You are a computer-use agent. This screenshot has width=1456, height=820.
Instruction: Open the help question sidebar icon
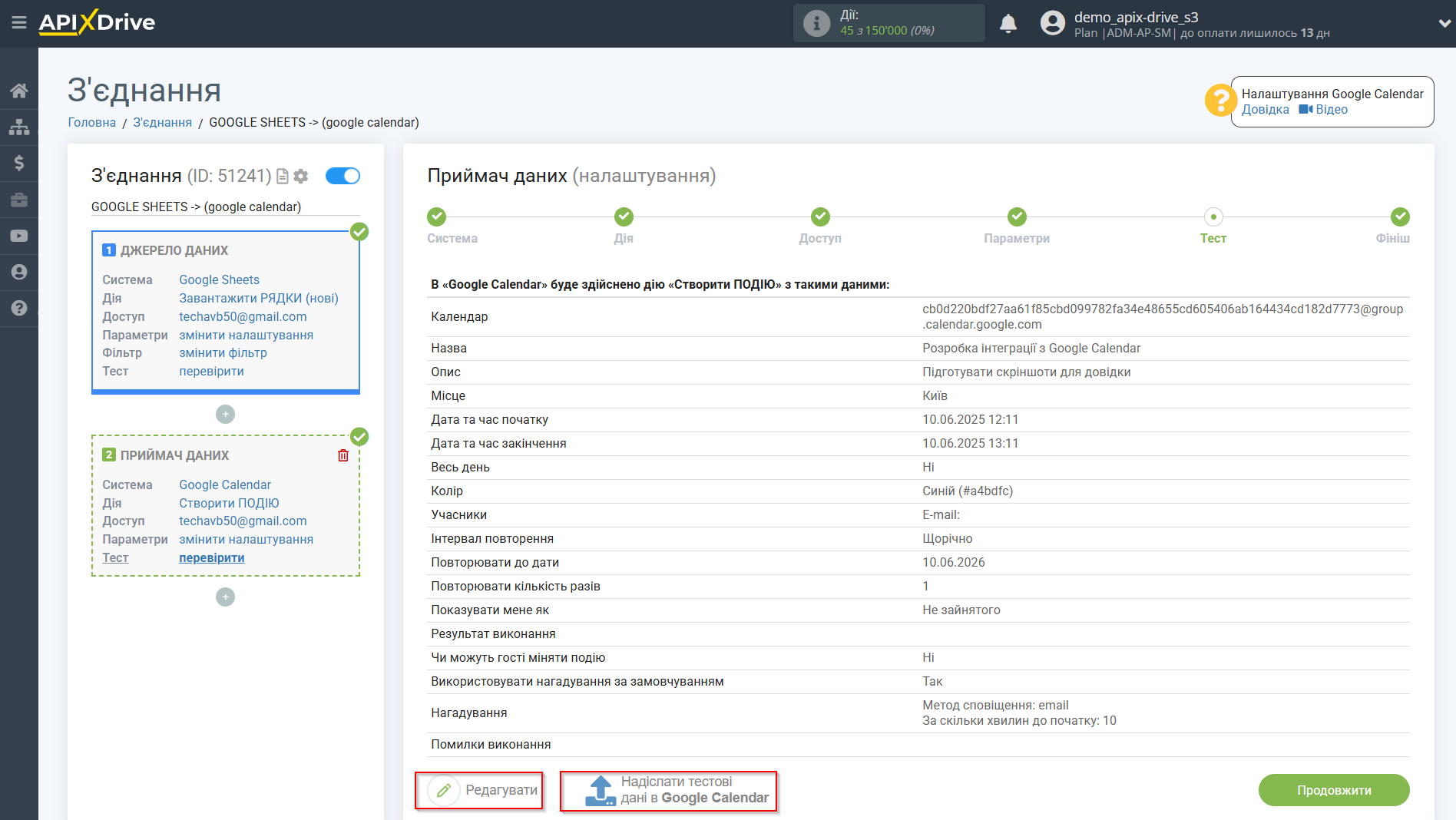pyautogui.click(x=19, y=308)
